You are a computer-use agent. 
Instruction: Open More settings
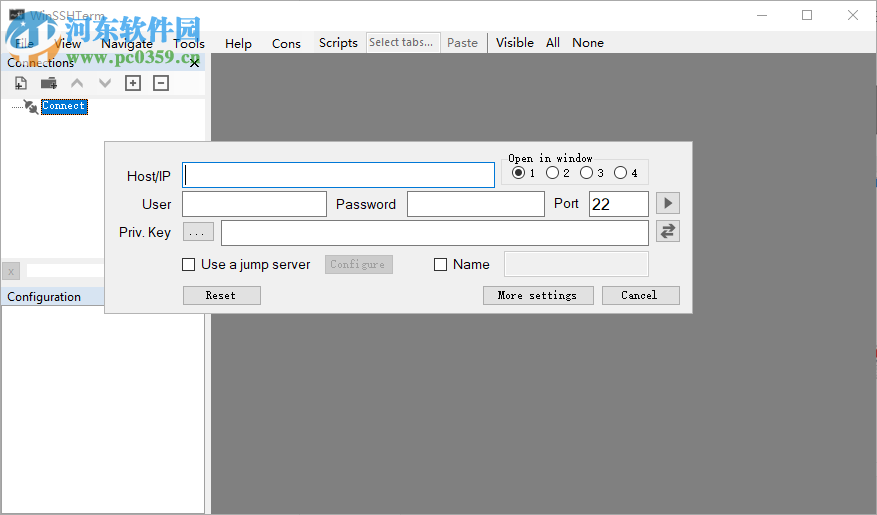point(538,295)
